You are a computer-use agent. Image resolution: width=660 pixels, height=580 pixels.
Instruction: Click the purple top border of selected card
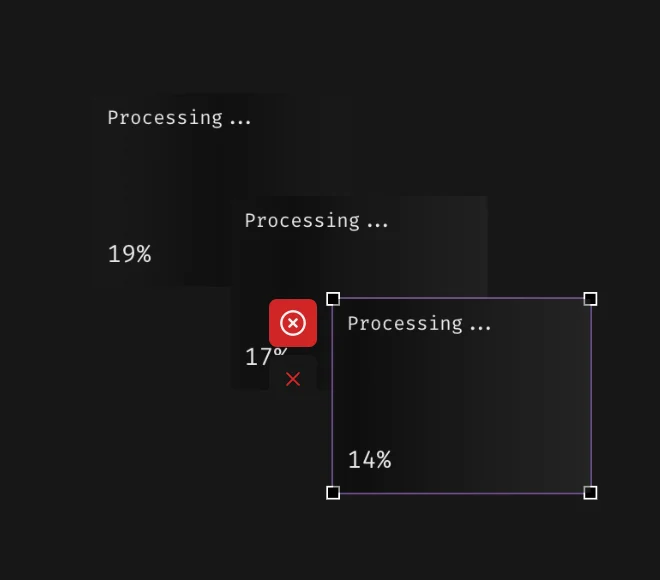[x=460, y=298]
